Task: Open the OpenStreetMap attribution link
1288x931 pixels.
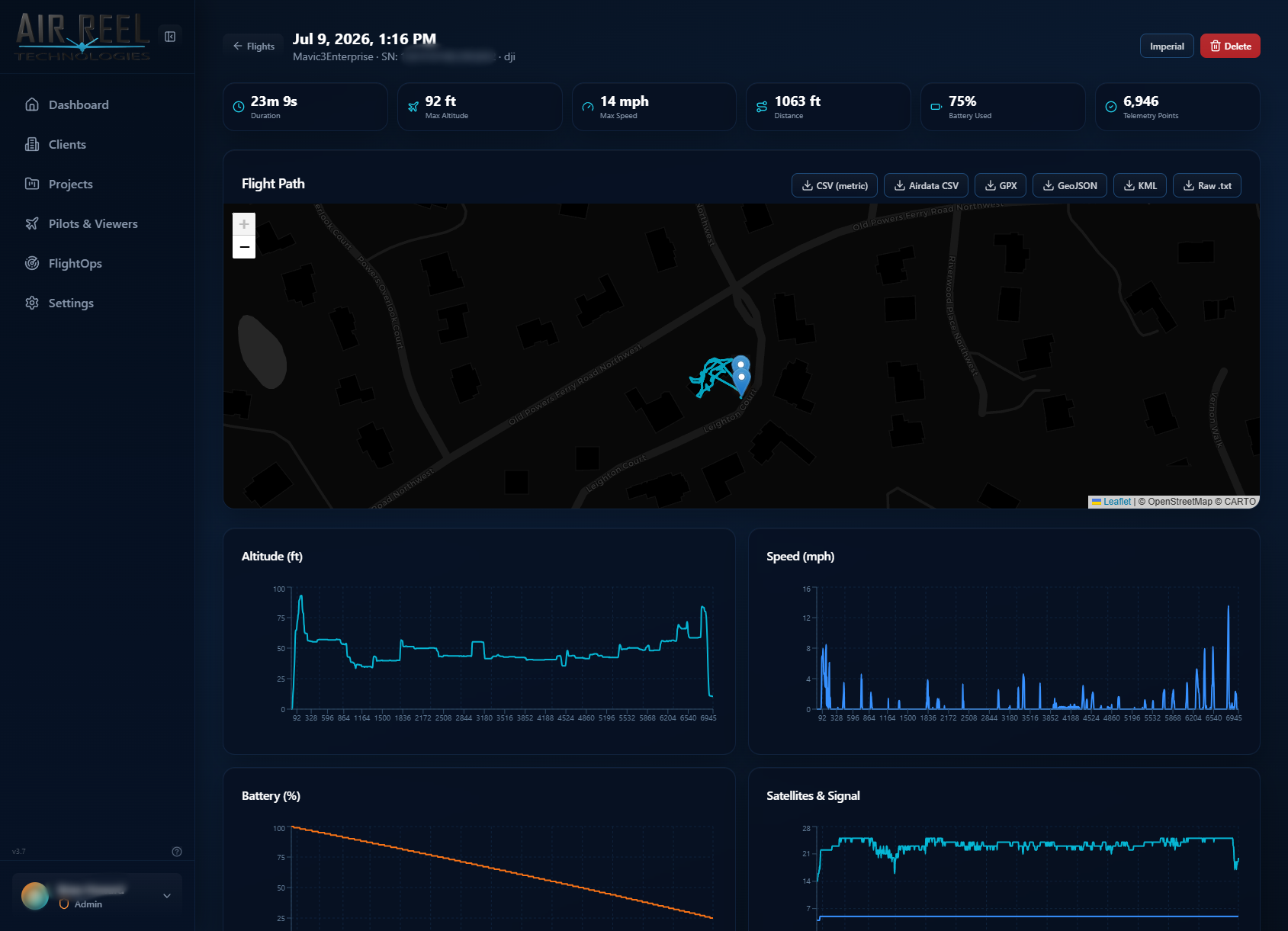Action: (x=1180, y=502)
